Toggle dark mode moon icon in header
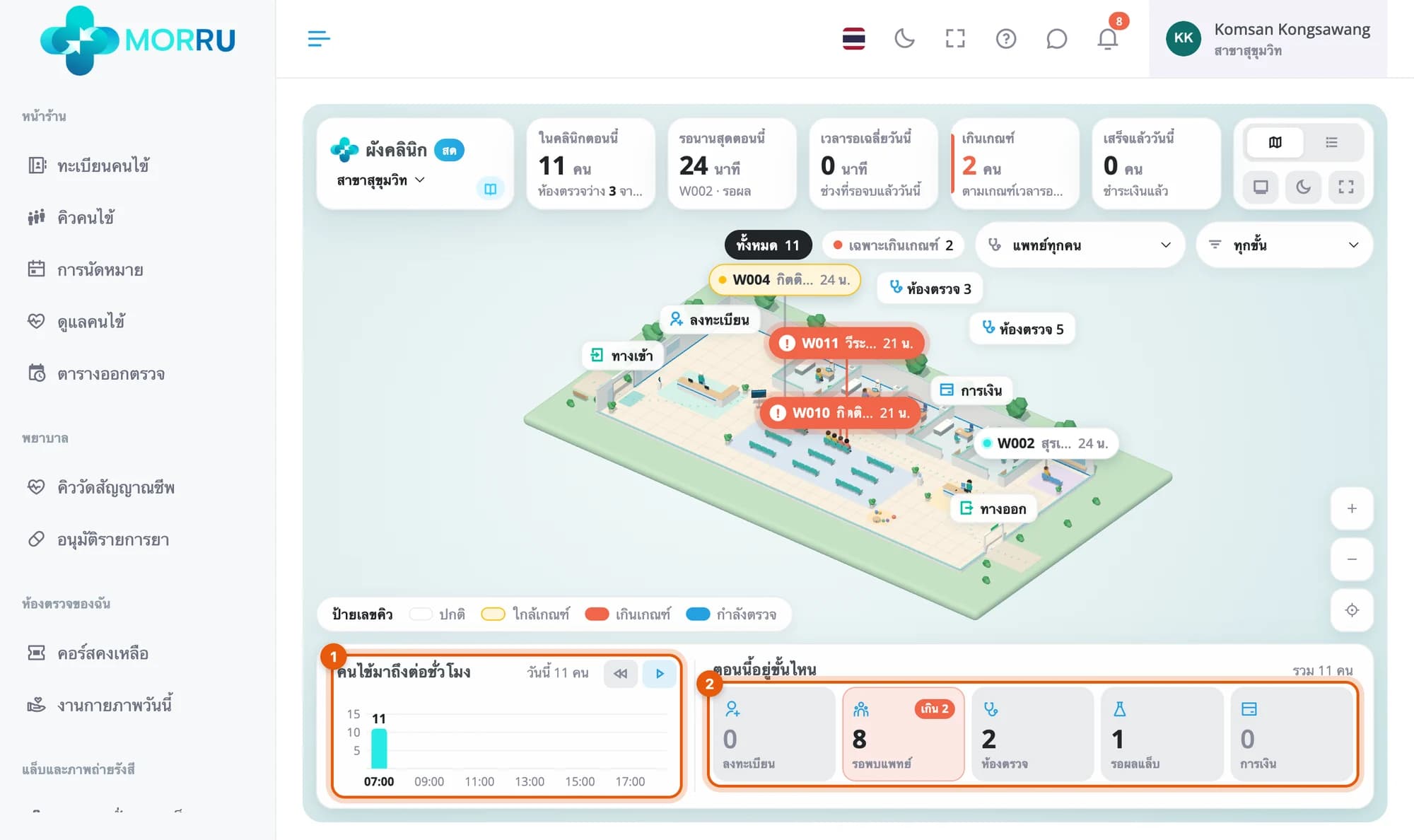 904,39
